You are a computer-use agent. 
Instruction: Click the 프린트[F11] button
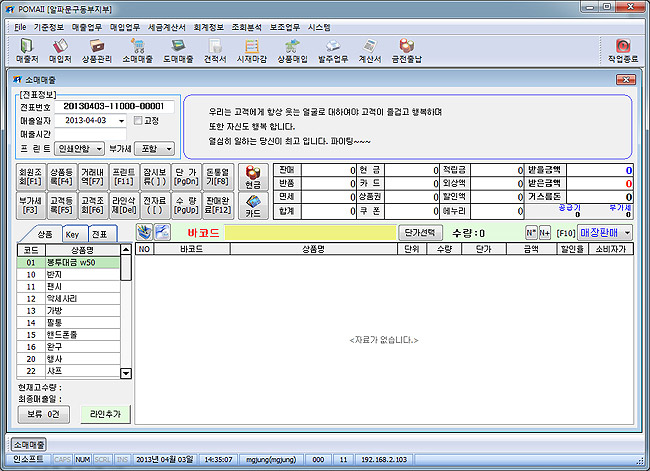coord(124,177)
